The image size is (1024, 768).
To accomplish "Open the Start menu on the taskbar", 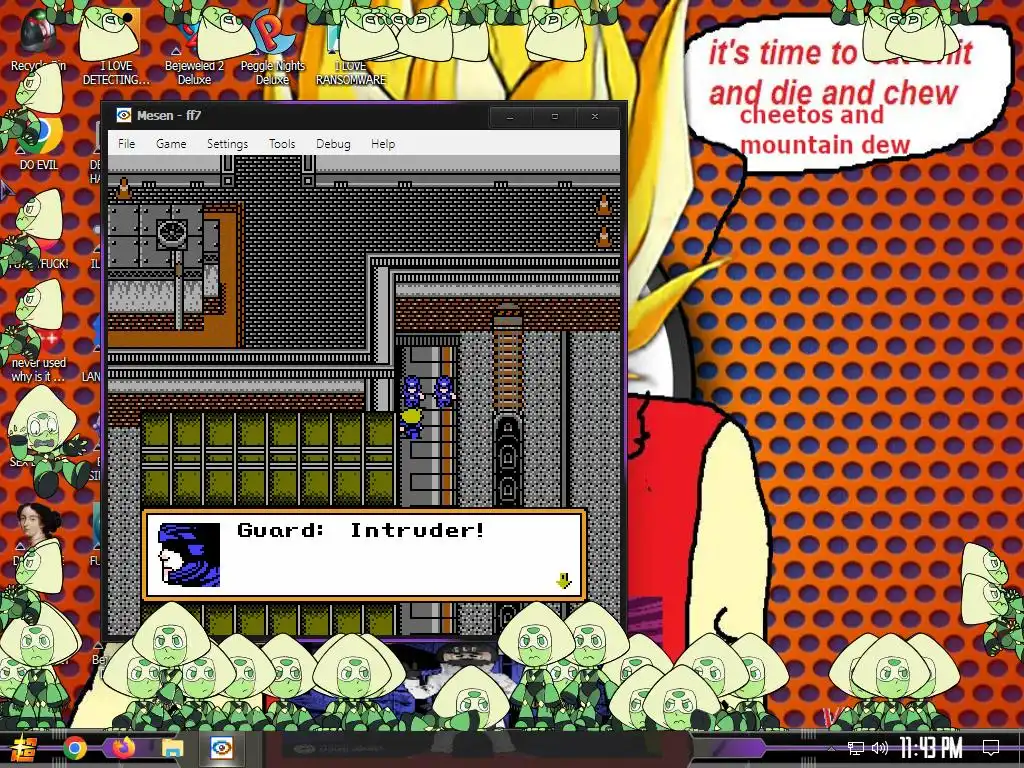I will pyautogui.click(x=24, y=748).
